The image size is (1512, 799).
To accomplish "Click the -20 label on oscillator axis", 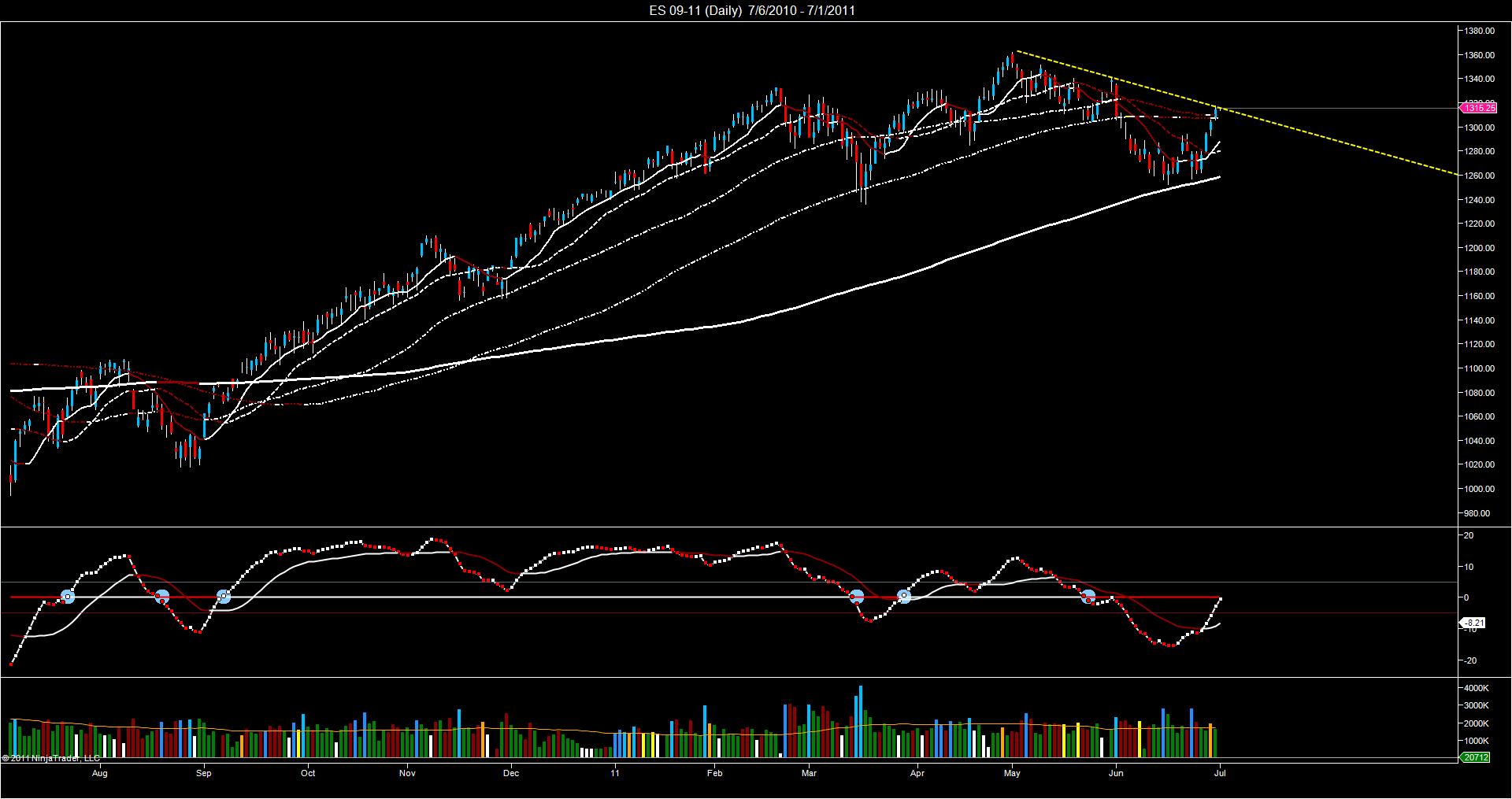I will click(x=1469, y=660).
